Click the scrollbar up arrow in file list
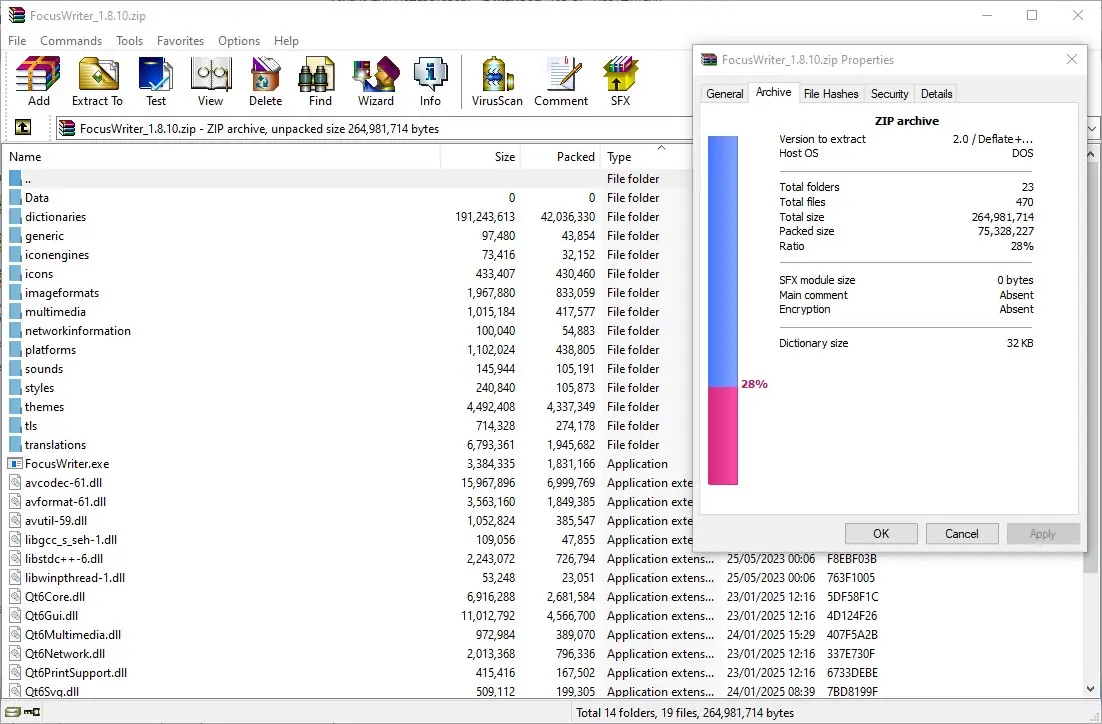 pyautogui.click(x=1091, y=153)
